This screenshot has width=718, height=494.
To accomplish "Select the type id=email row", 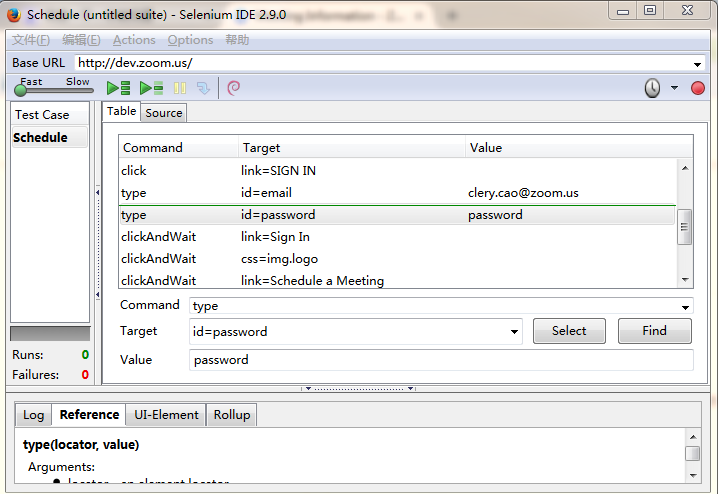I will point(397,193).
